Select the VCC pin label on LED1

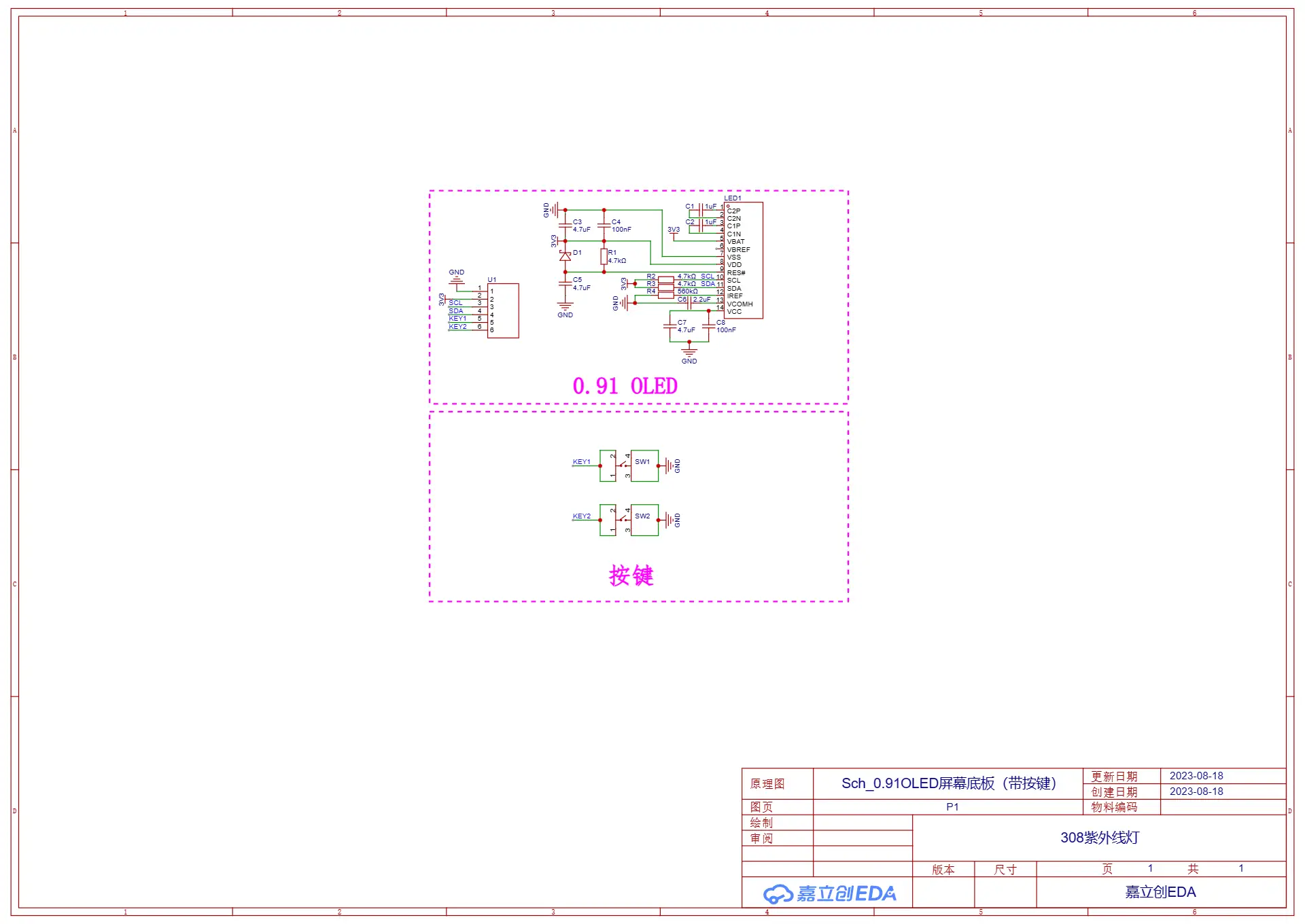coord(734,312)
